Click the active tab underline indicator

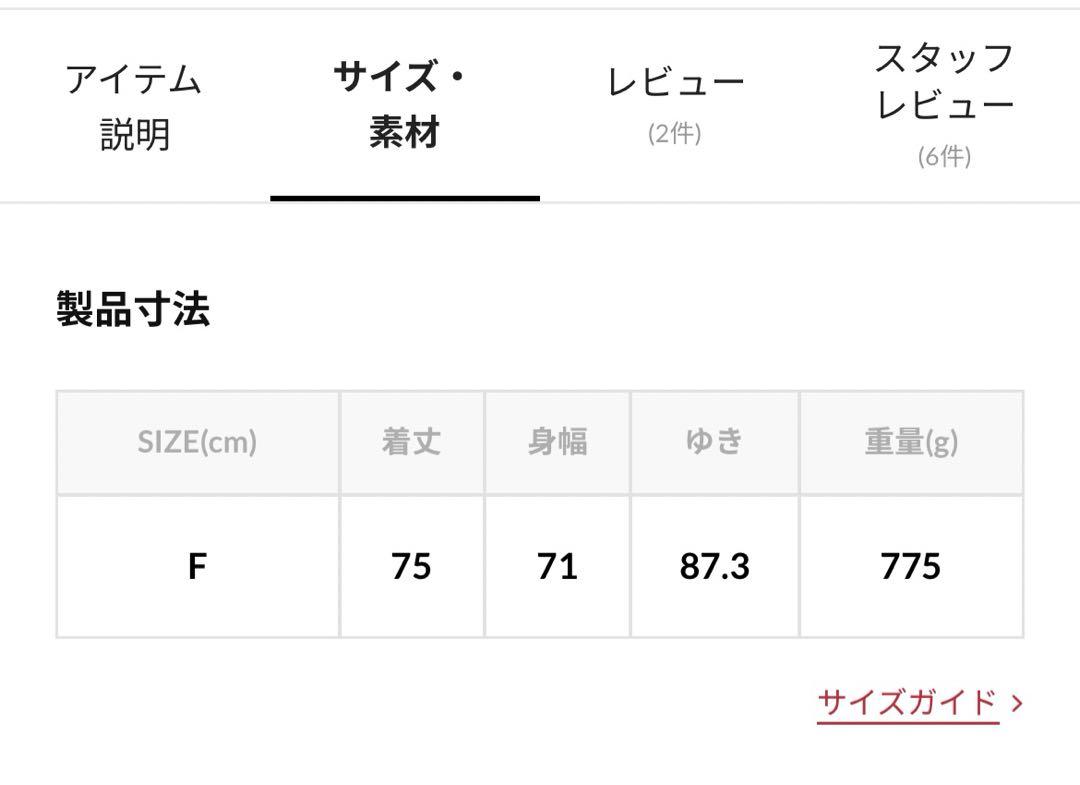pos(405,198)
